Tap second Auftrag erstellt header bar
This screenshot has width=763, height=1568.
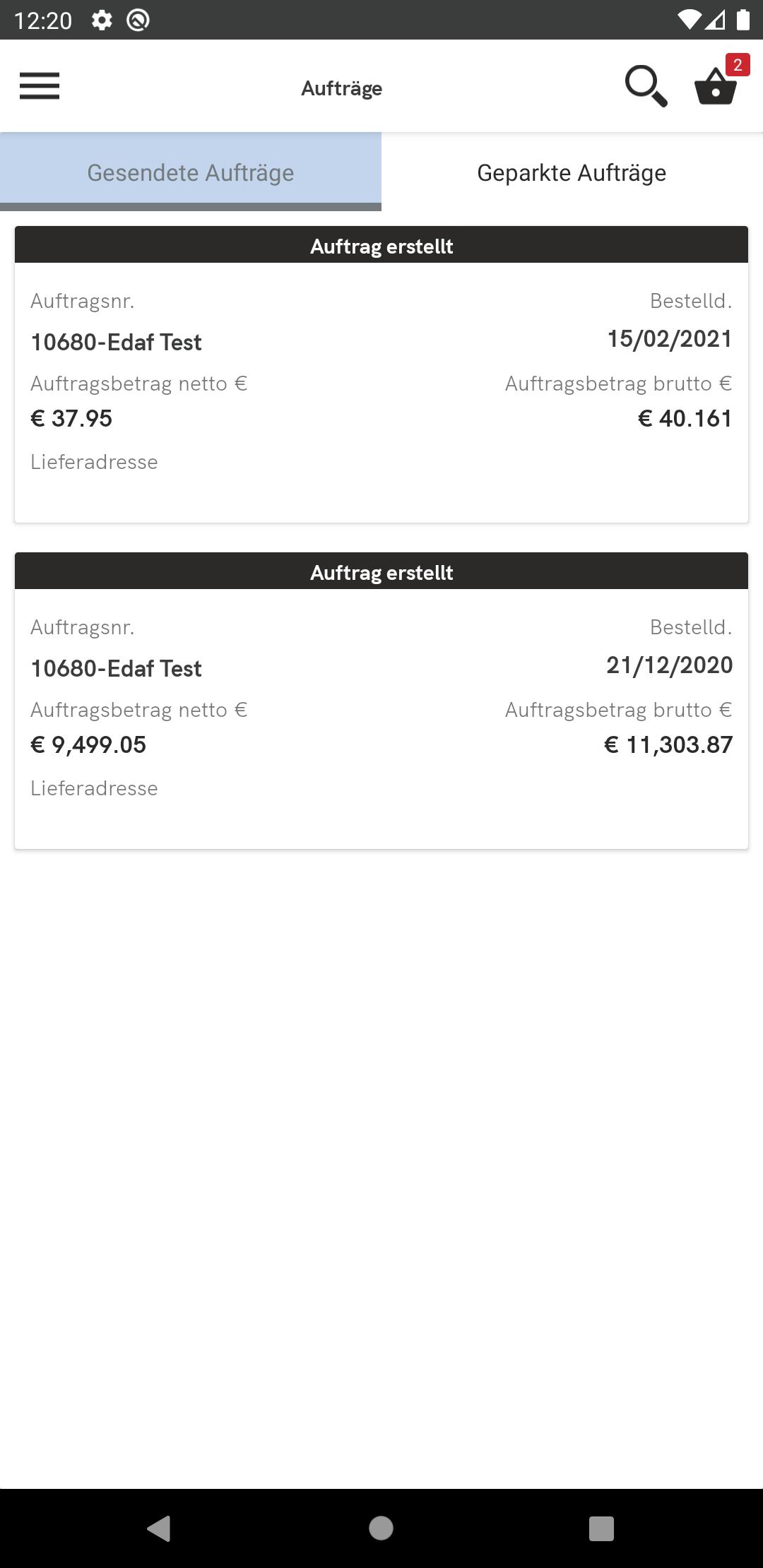pyautogui.click(x=381, y=571)
